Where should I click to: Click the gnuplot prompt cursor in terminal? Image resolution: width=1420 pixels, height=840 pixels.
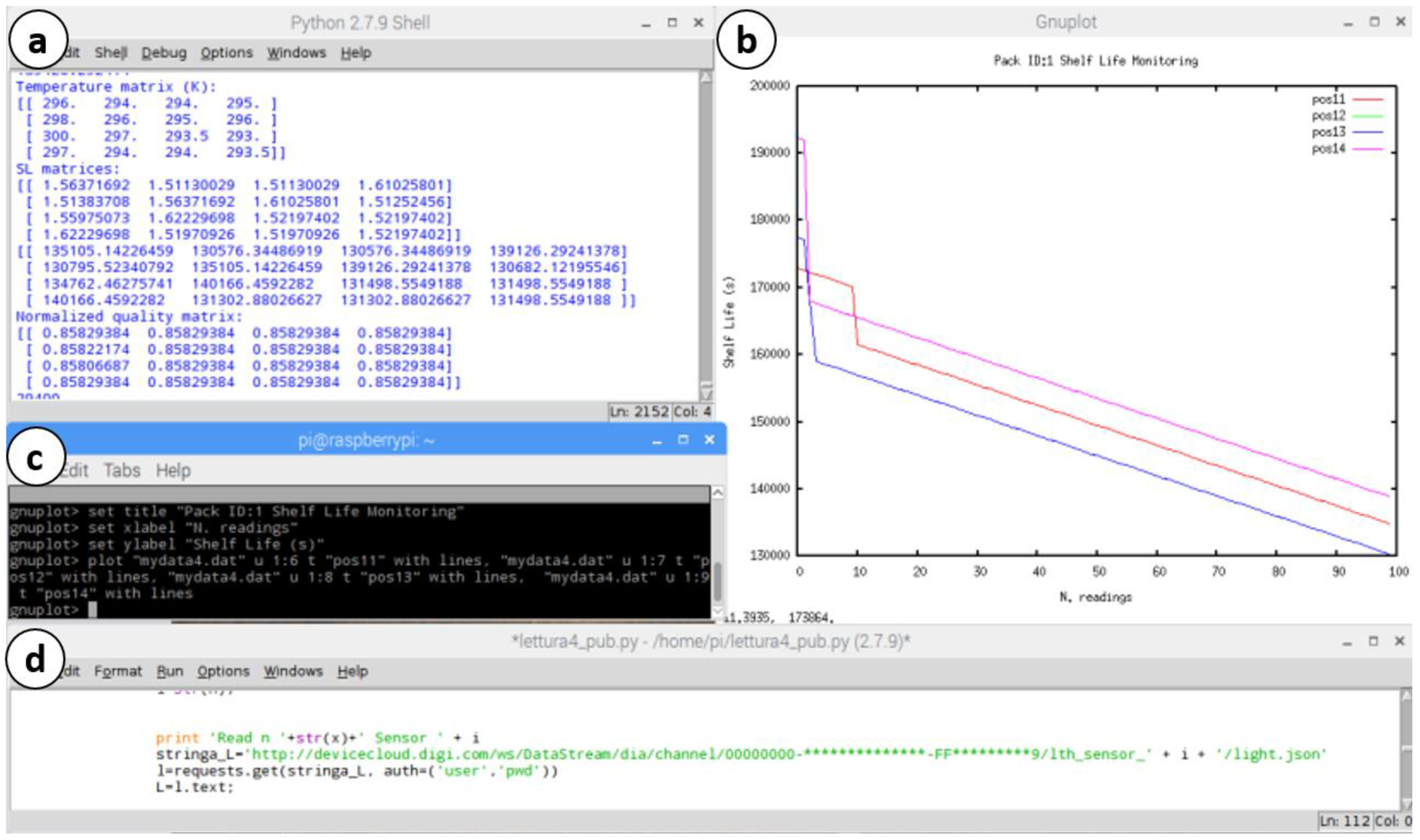click(93, 610)
